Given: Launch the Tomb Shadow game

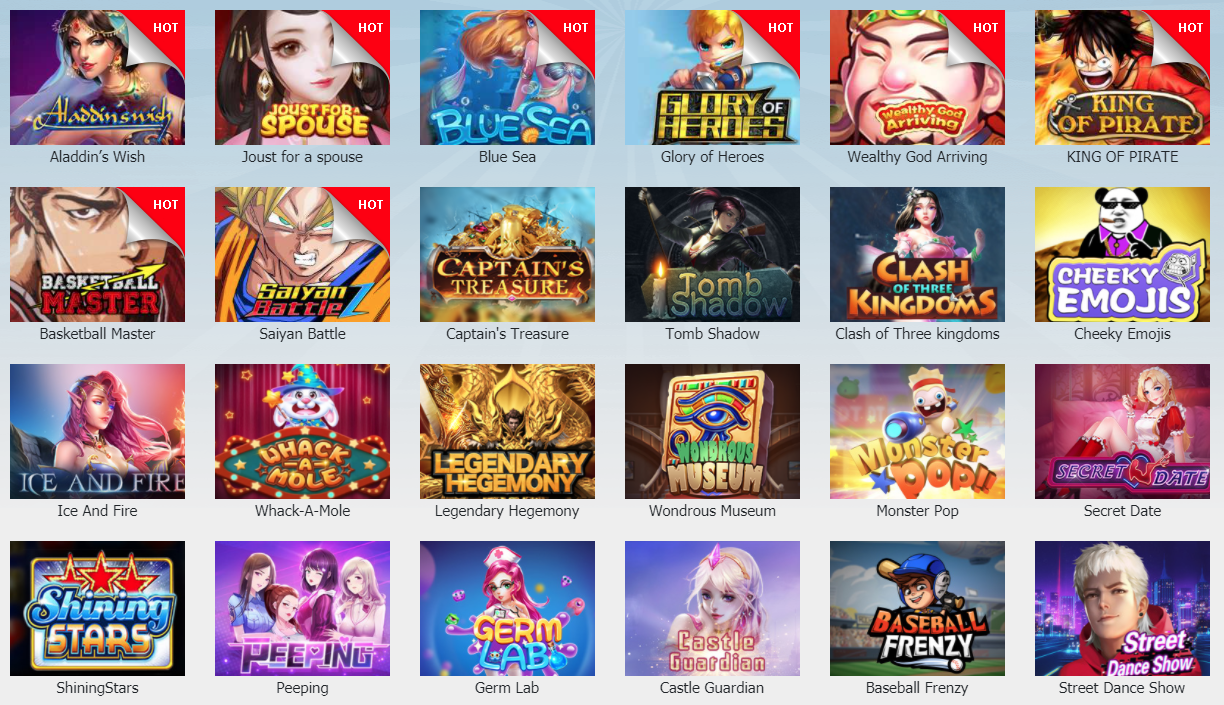Looking at the screenshot, I should tap(712, 254).
